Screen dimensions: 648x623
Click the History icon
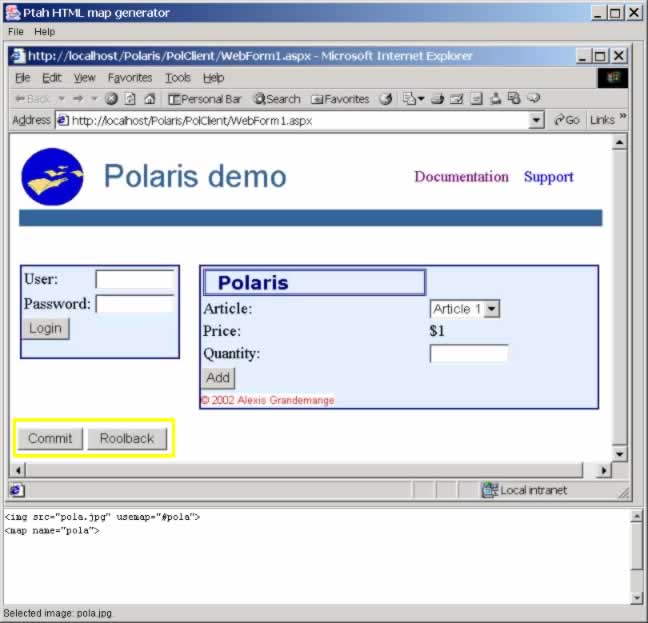[386, 99]
